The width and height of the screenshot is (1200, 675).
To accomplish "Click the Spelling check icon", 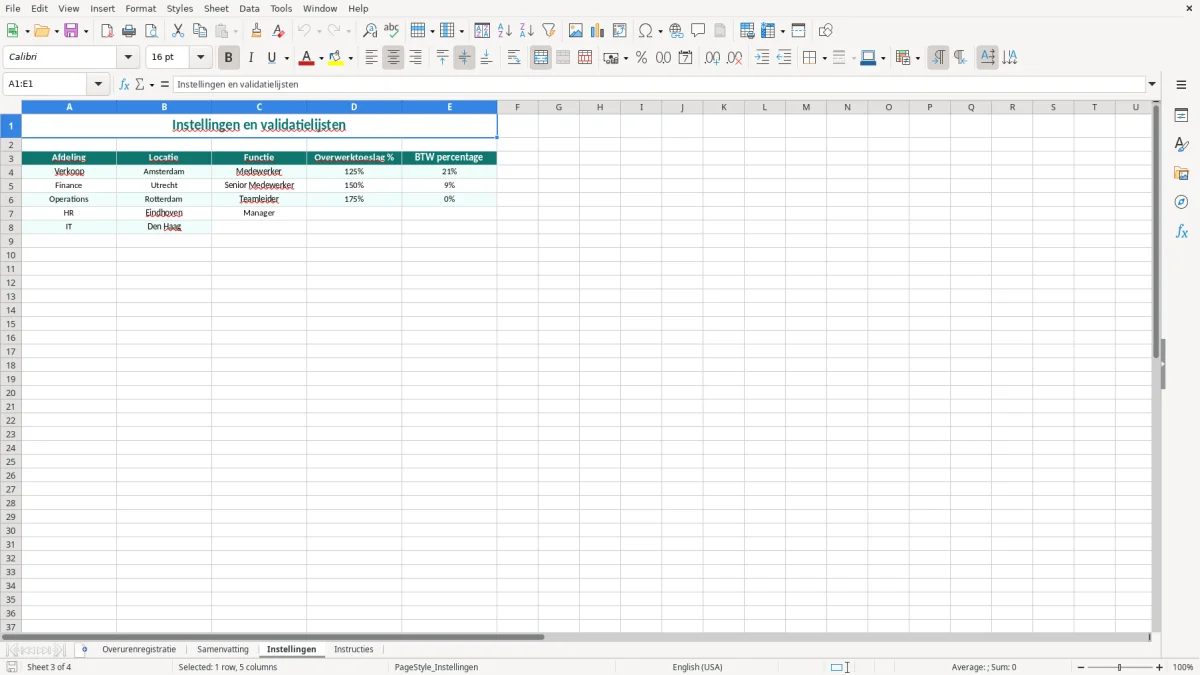I will 392,31.
